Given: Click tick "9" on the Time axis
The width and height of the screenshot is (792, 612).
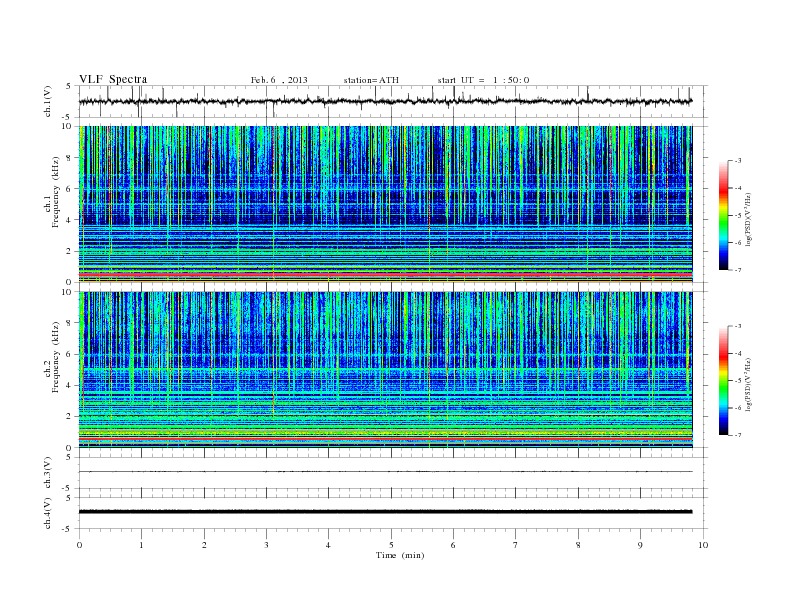Looking at the screenshot, I should pos(640,545).
